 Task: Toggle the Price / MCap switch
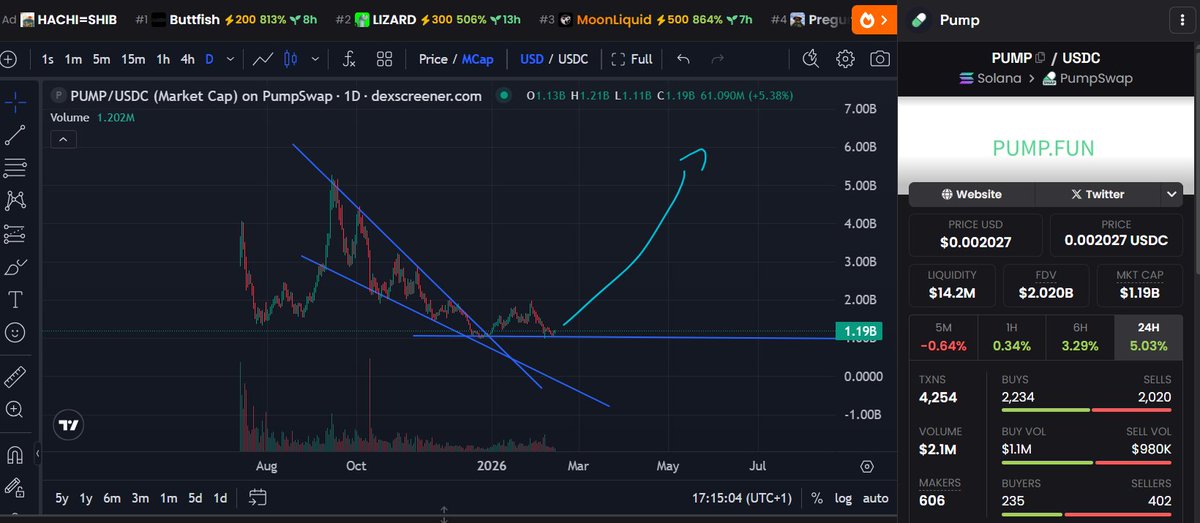(456, 59)
